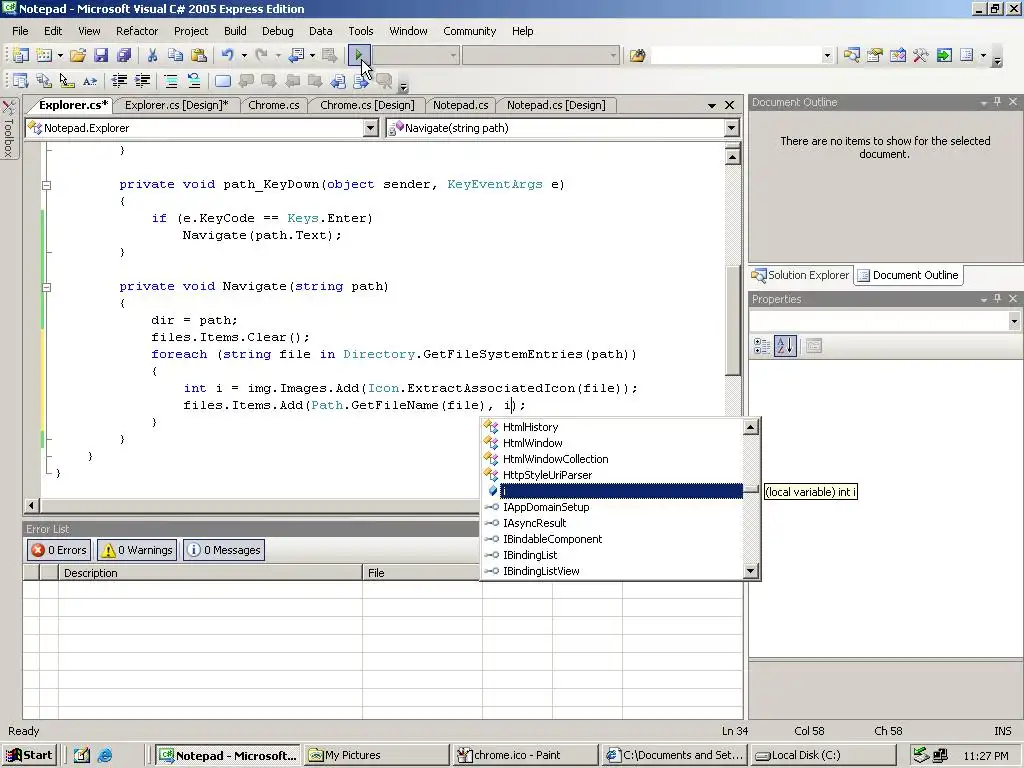Viewport: 1024px width, 768px height.
Task: Click the Navigate Backward icon
Action: pos(296,56)
